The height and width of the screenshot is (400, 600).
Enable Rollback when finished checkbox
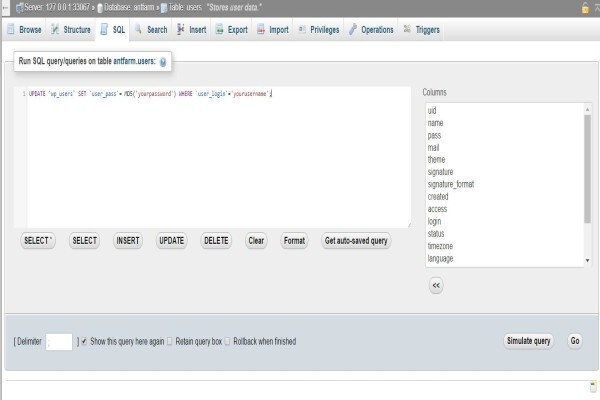(228, 341)
